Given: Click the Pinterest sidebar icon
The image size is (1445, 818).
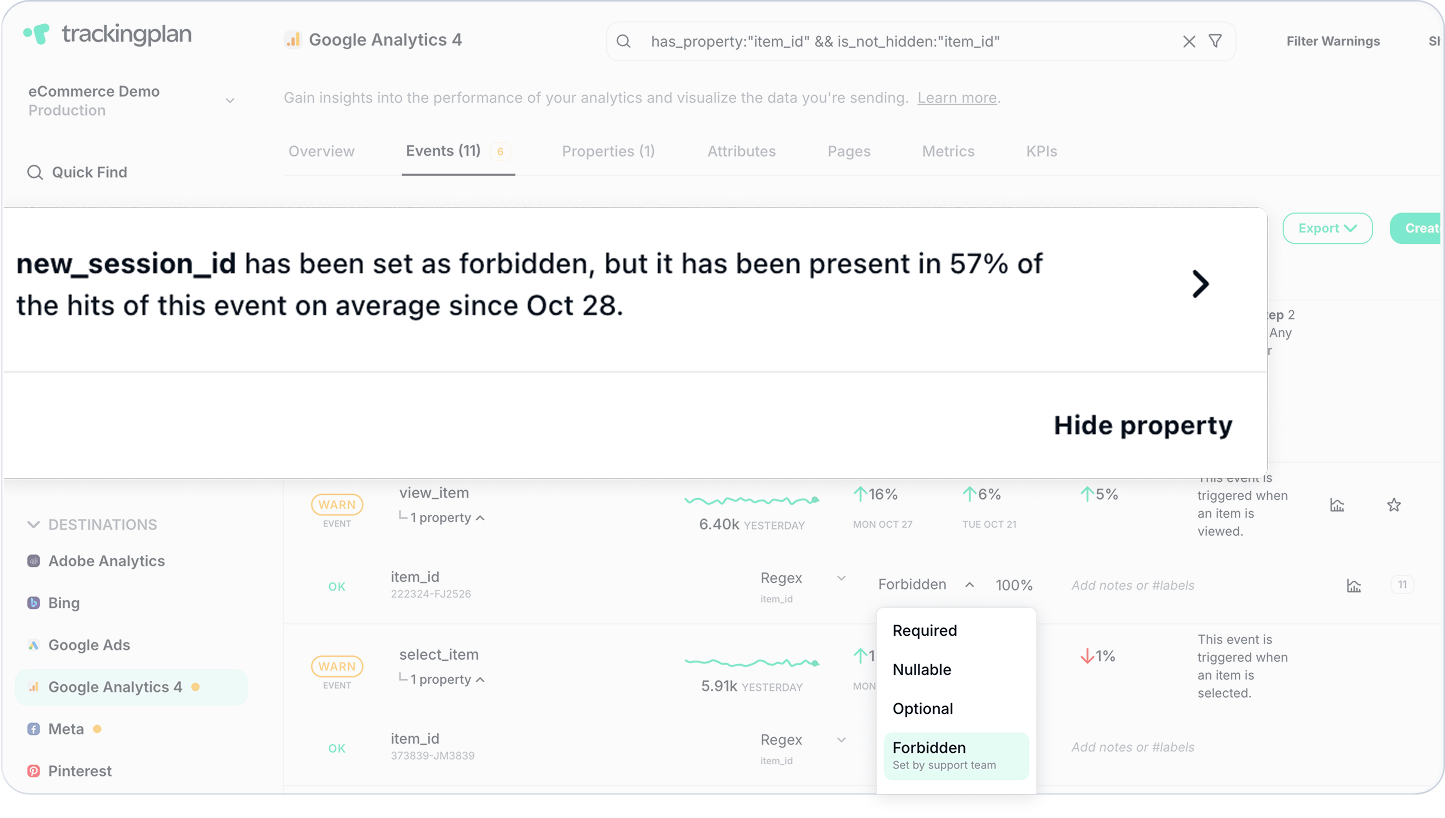Looking at the screenshot, I should click(33, 771).
